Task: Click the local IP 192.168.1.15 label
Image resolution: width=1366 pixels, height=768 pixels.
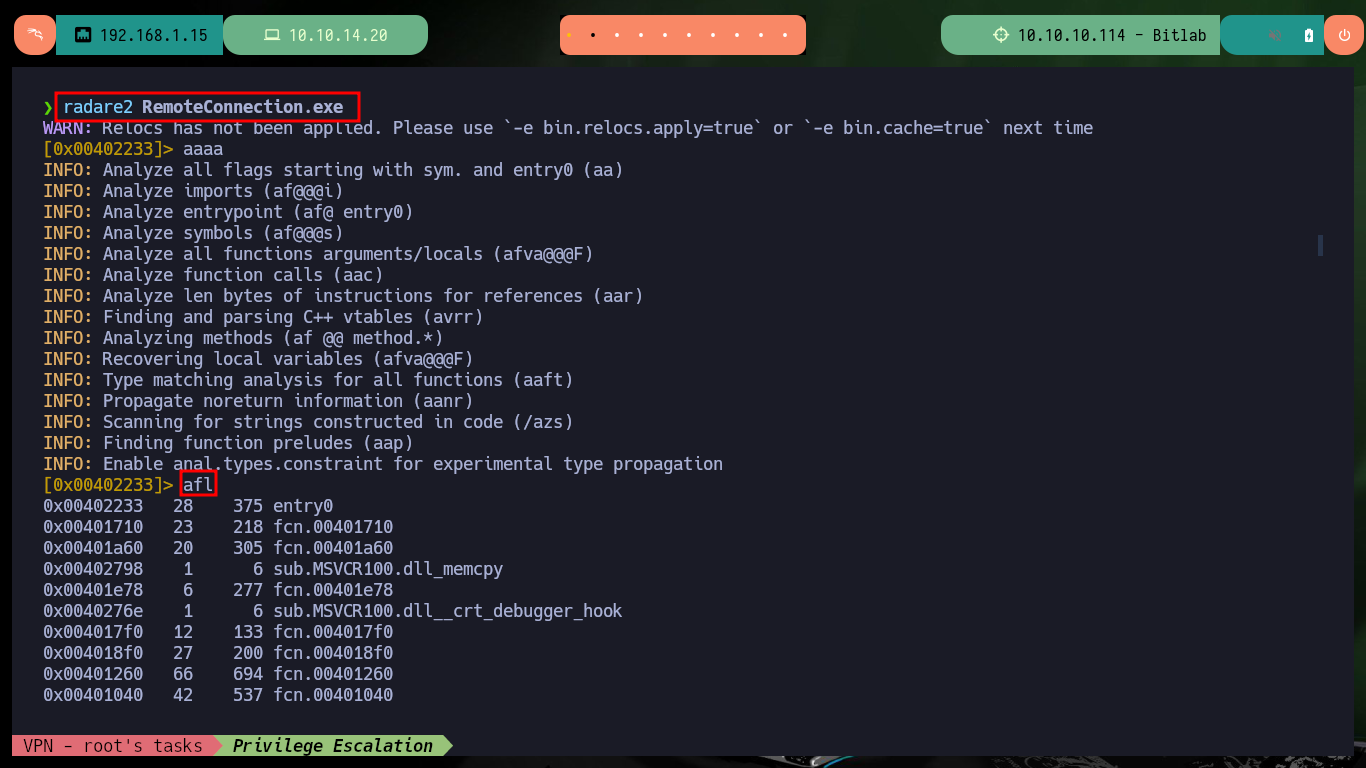Action: pos(154,35)
